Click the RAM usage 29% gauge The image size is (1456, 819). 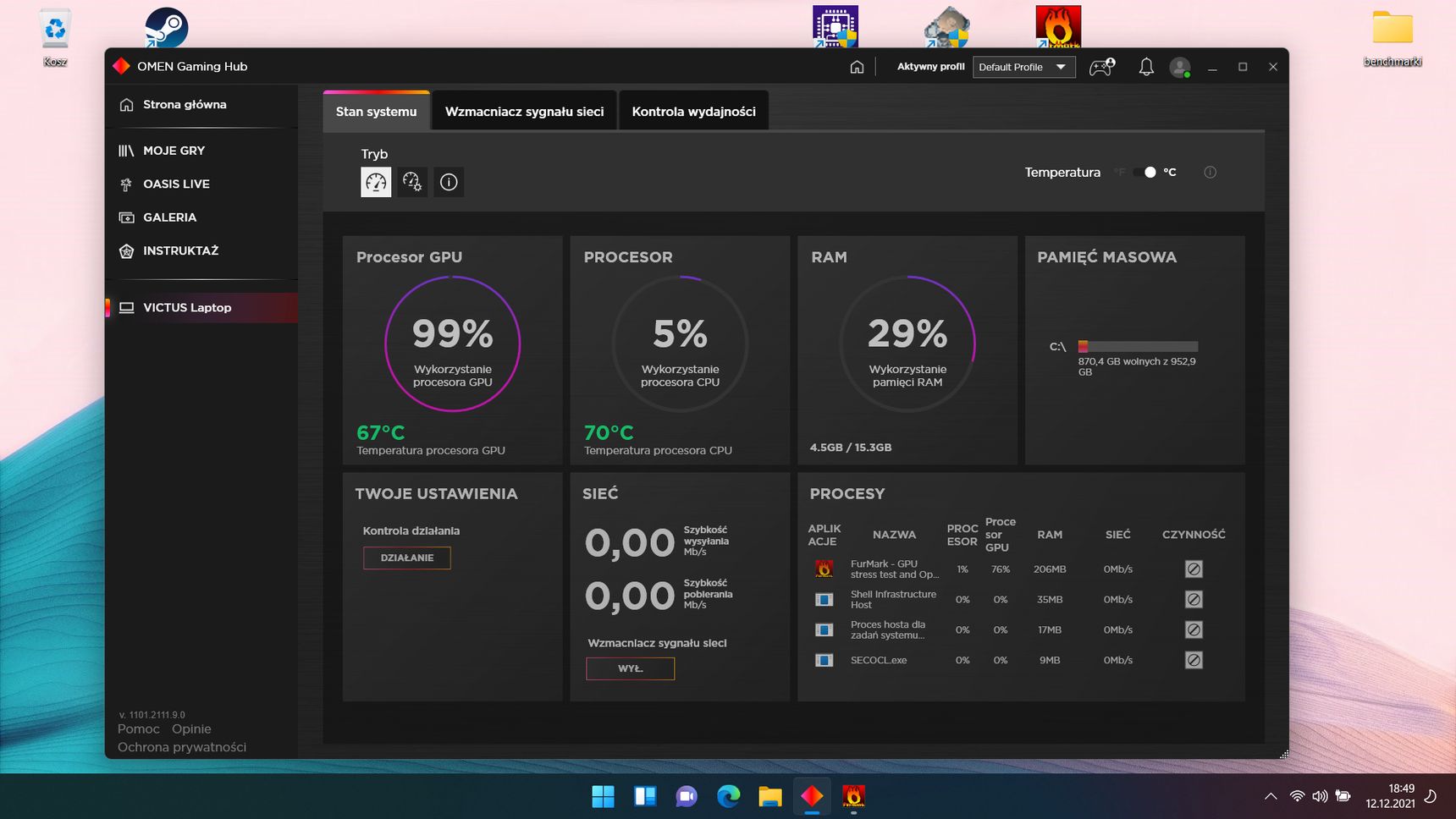(x=907, y=344)
